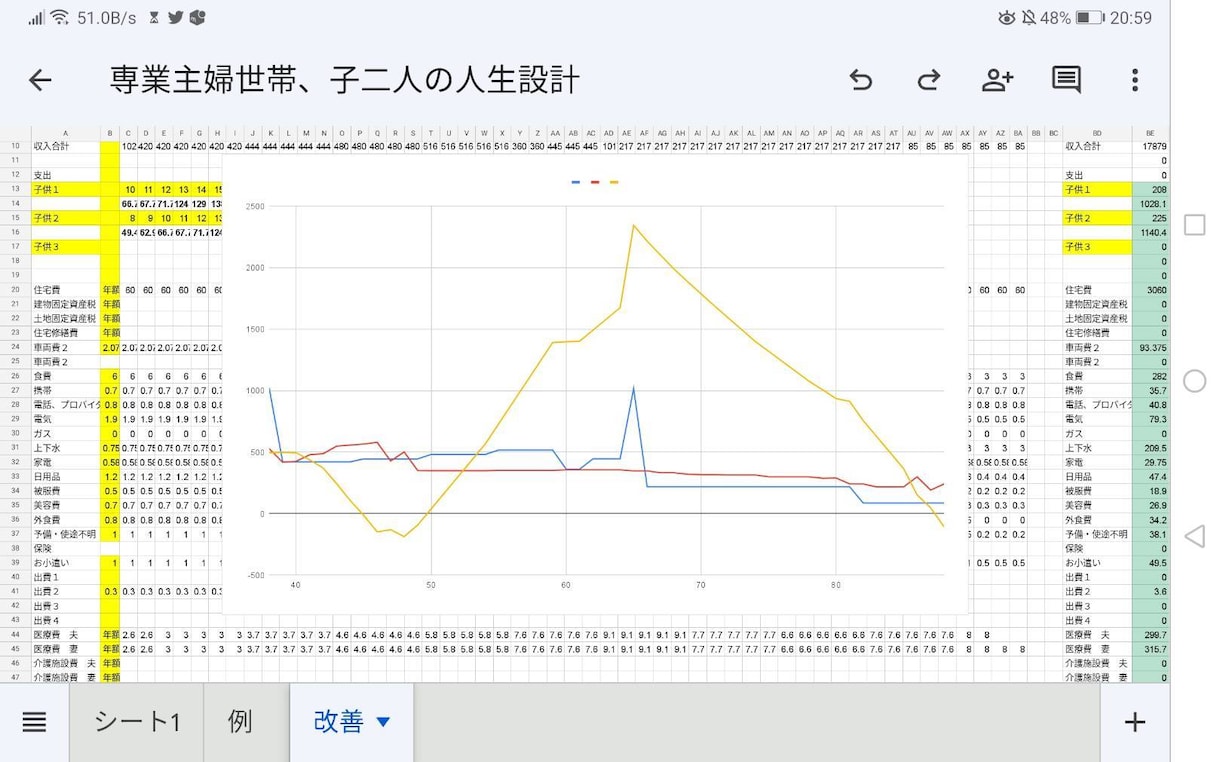The height and width of the screenshot is (762, 1220).
Task: Switch to the シート1 sheet tab
Action: (x=137, y=722)
